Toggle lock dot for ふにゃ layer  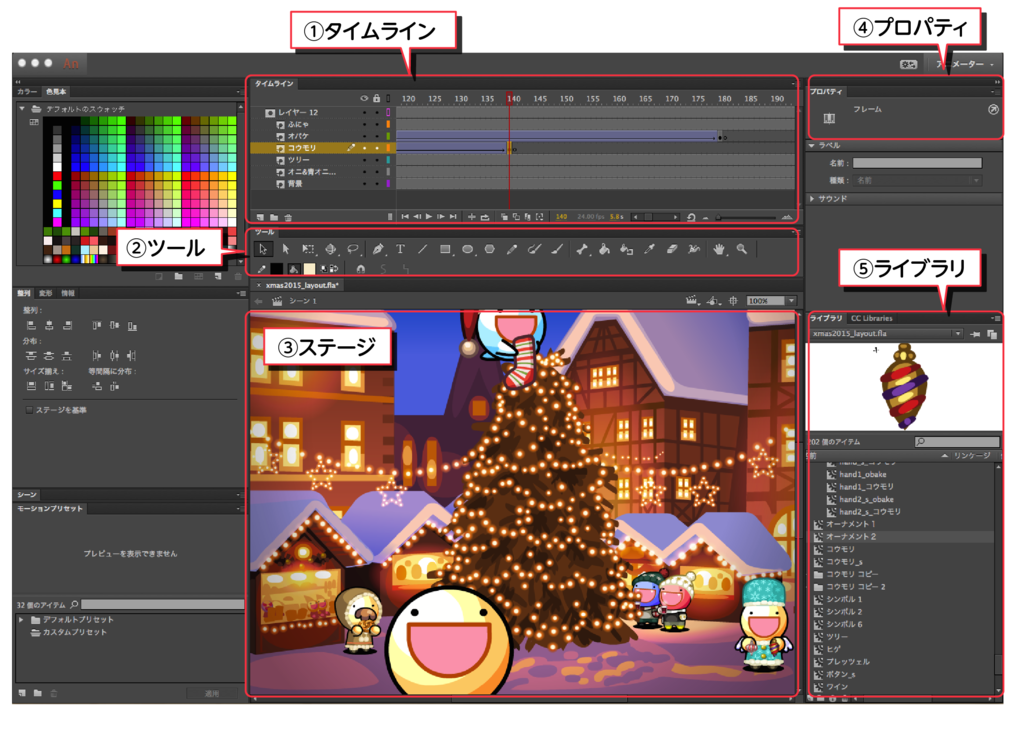[x=377, y=124]
